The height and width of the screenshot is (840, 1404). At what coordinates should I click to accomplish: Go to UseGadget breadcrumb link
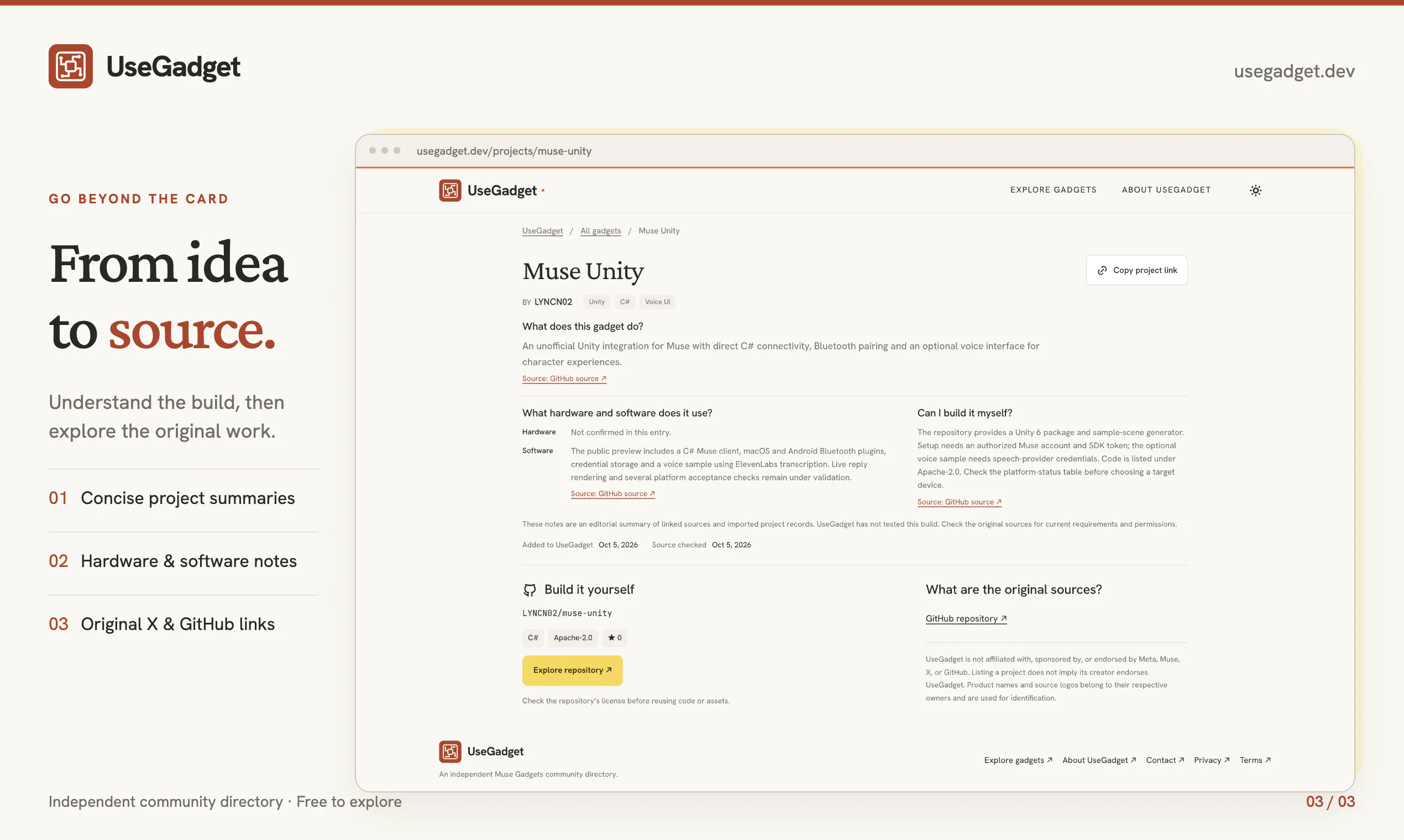click(542, 230)
